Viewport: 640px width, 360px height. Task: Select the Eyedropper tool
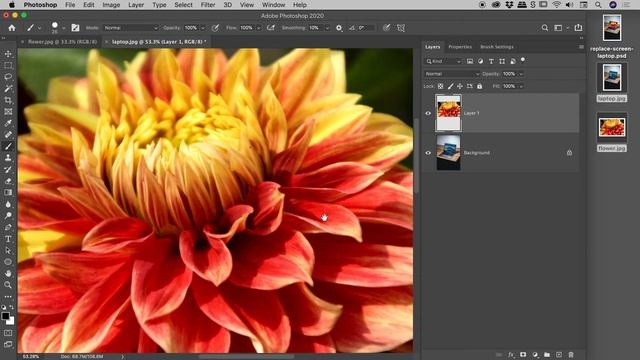tap(8, 123)
